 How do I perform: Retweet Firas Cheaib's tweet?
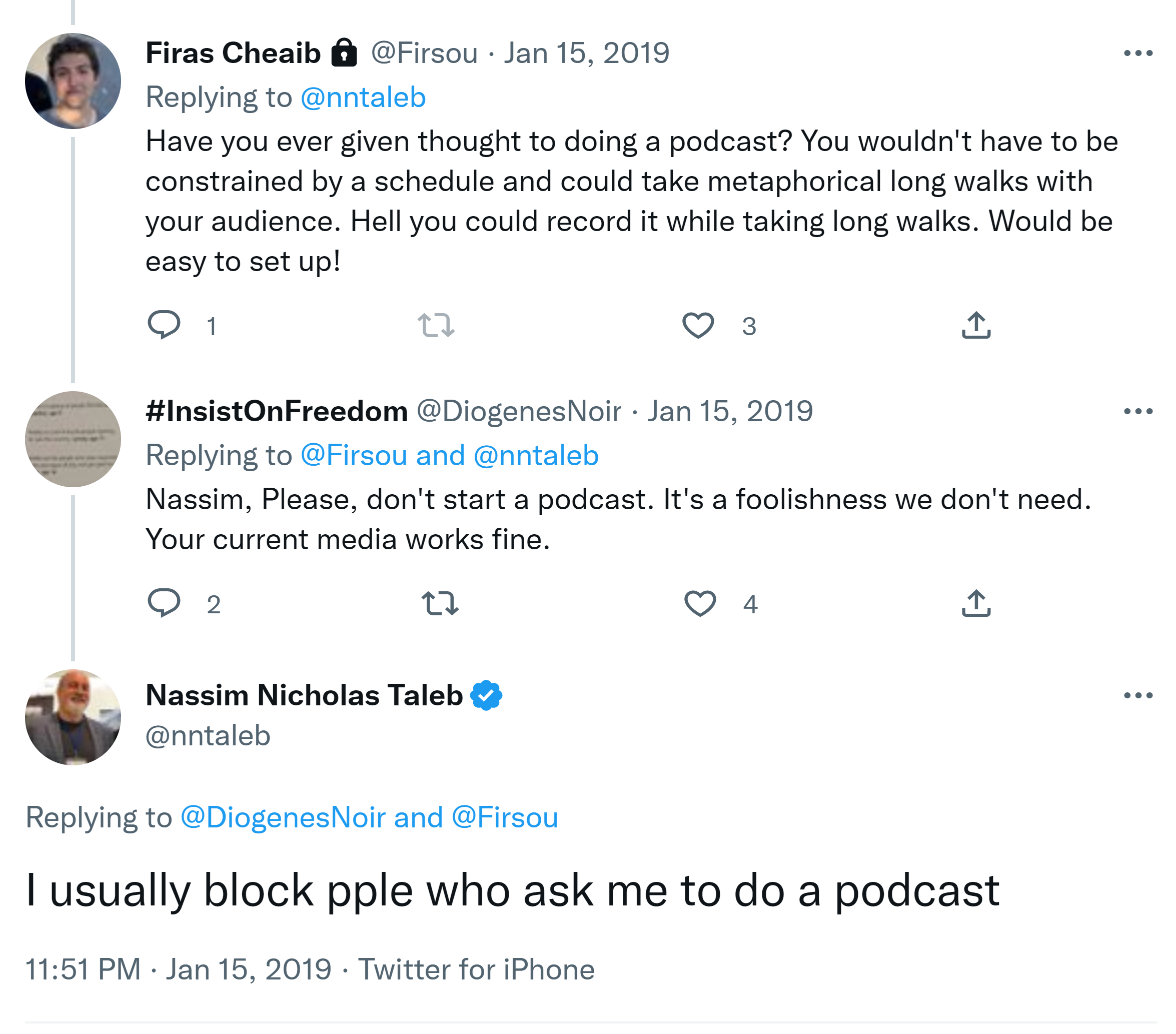pos(436,325)
